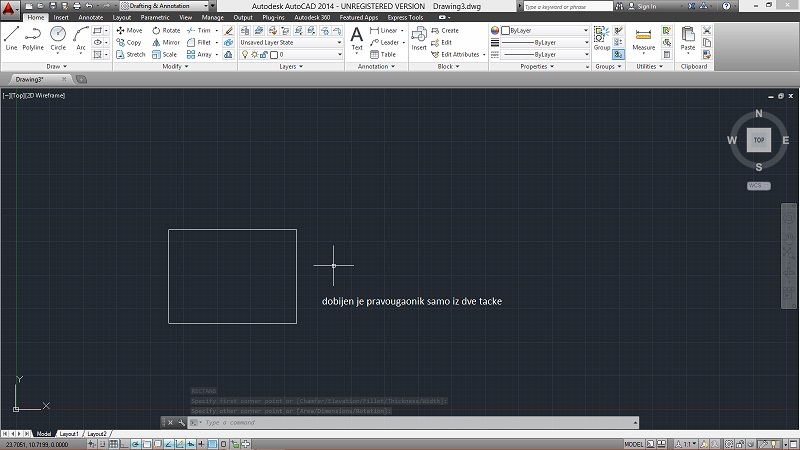Select the Line drawing tool
800x450 pixels.
point(11,38)
